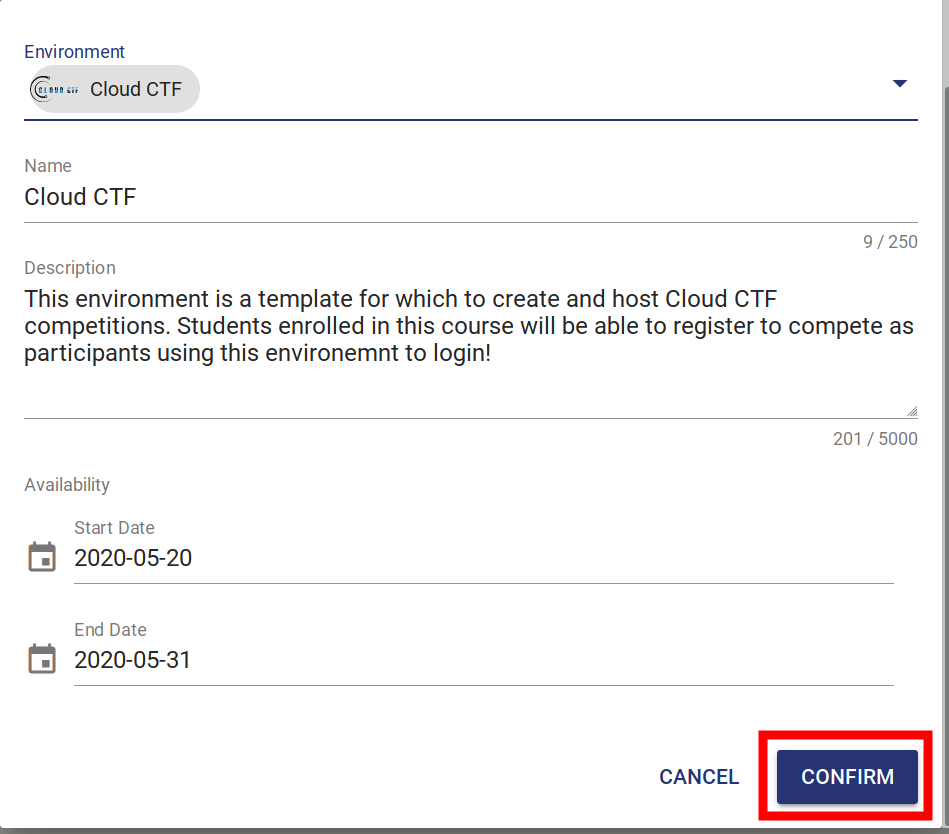
Task: Click the 201/5000 character counter
Action: 874,438
